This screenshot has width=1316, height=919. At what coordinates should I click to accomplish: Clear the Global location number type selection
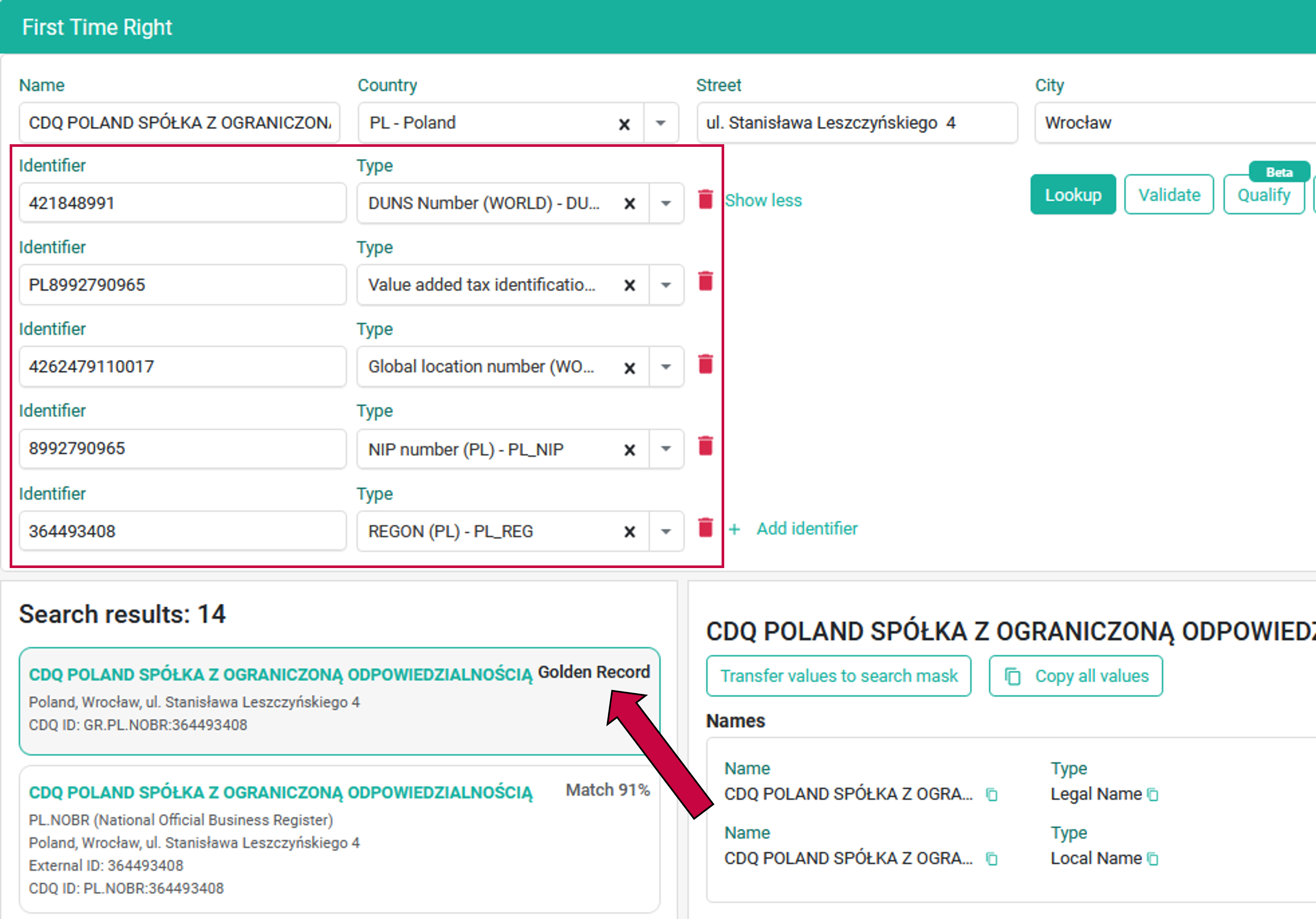point(629,368)
